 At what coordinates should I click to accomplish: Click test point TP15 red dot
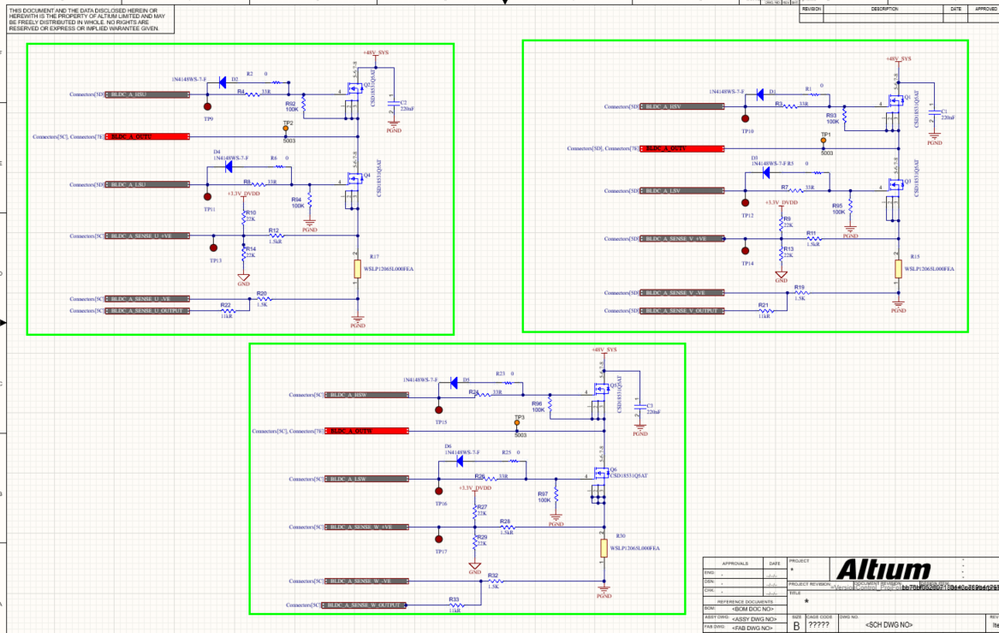[438, 410]
